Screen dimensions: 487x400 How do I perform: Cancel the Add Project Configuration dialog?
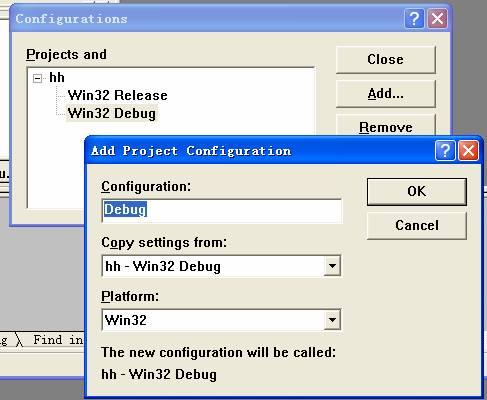(x=417, y=226)
